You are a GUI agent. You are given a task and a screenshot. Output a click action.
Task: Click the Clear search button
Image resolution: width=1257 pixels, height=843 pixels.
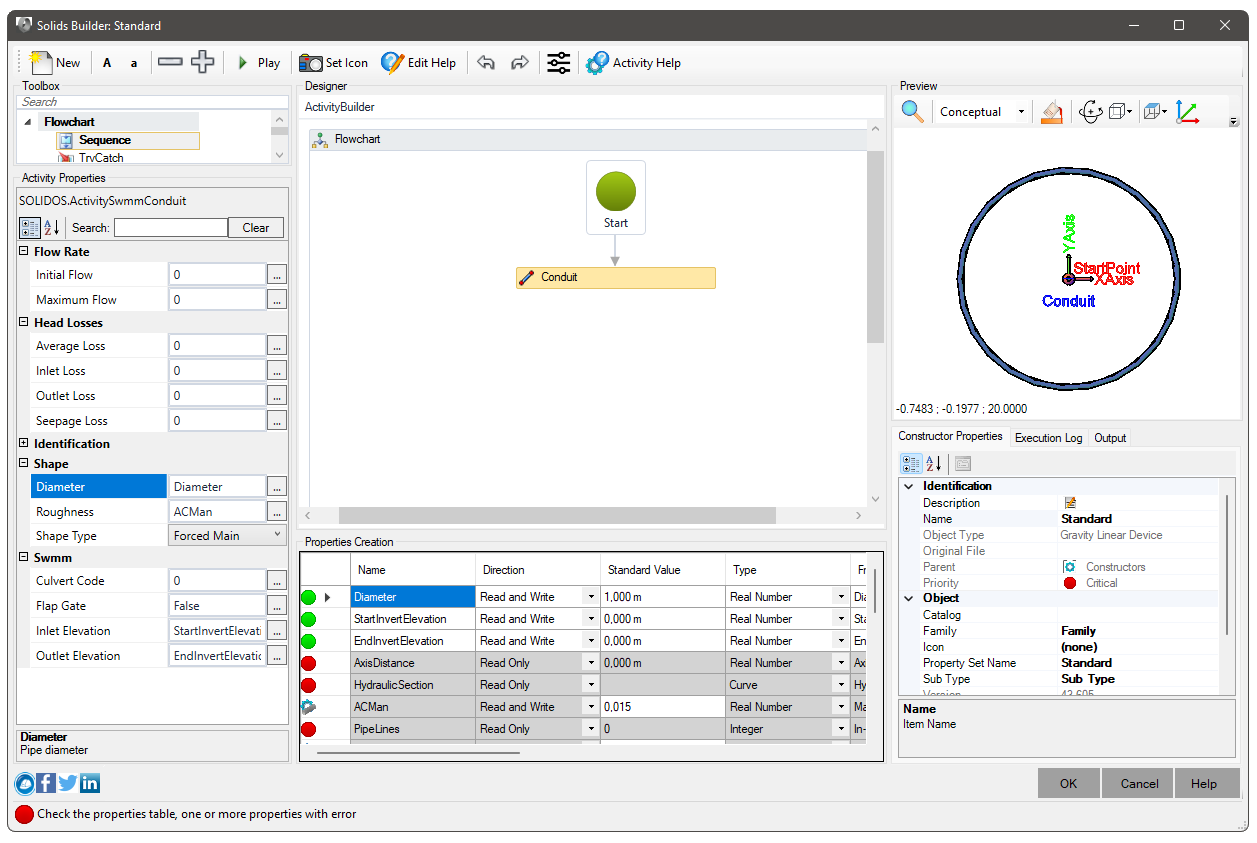tap(256, 228)
